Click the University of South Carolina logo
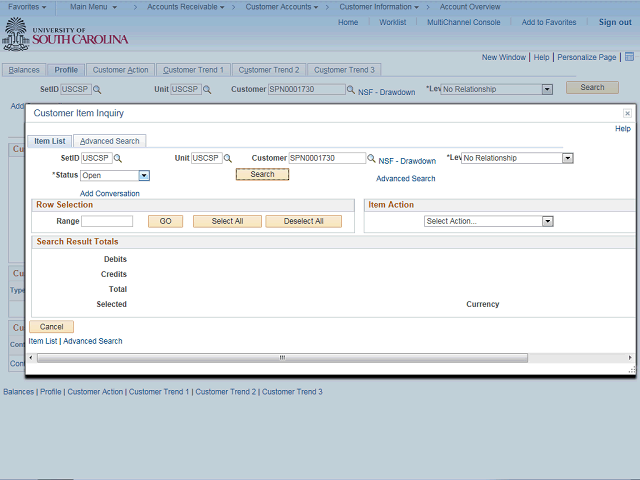 [x=65, y=34]
